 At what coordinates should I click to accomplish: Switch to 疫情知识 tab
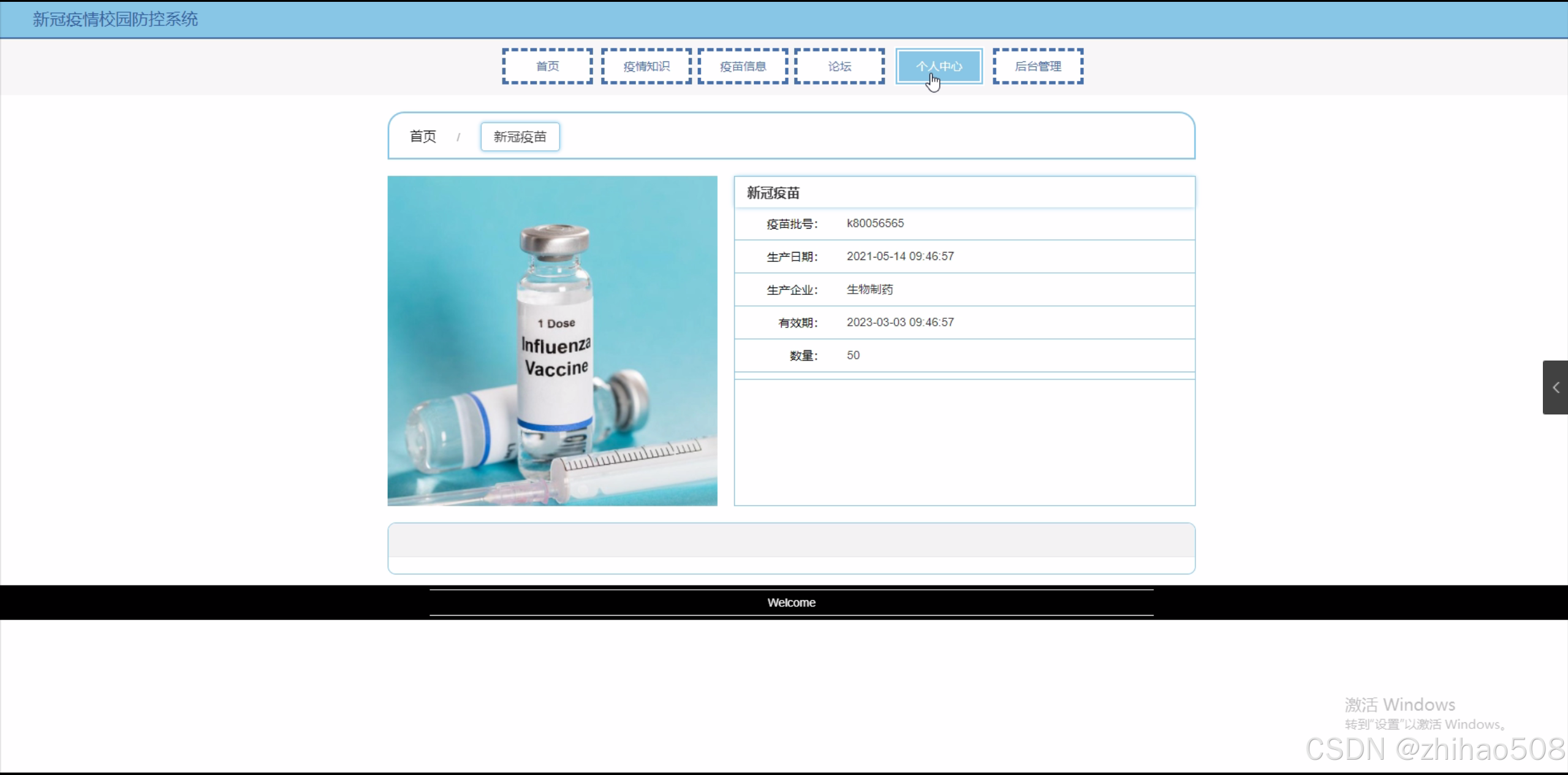click(x=646, y=66)
